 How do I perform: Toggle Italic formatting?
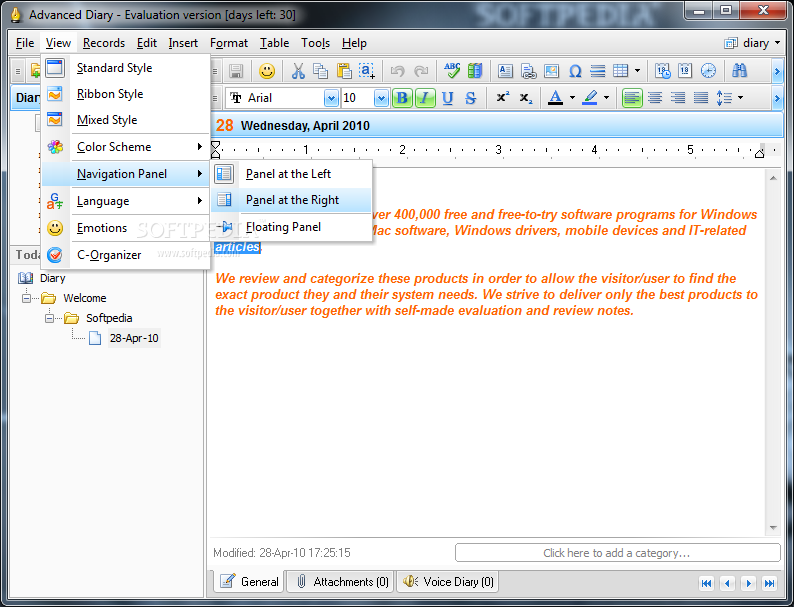click(425, 98)
